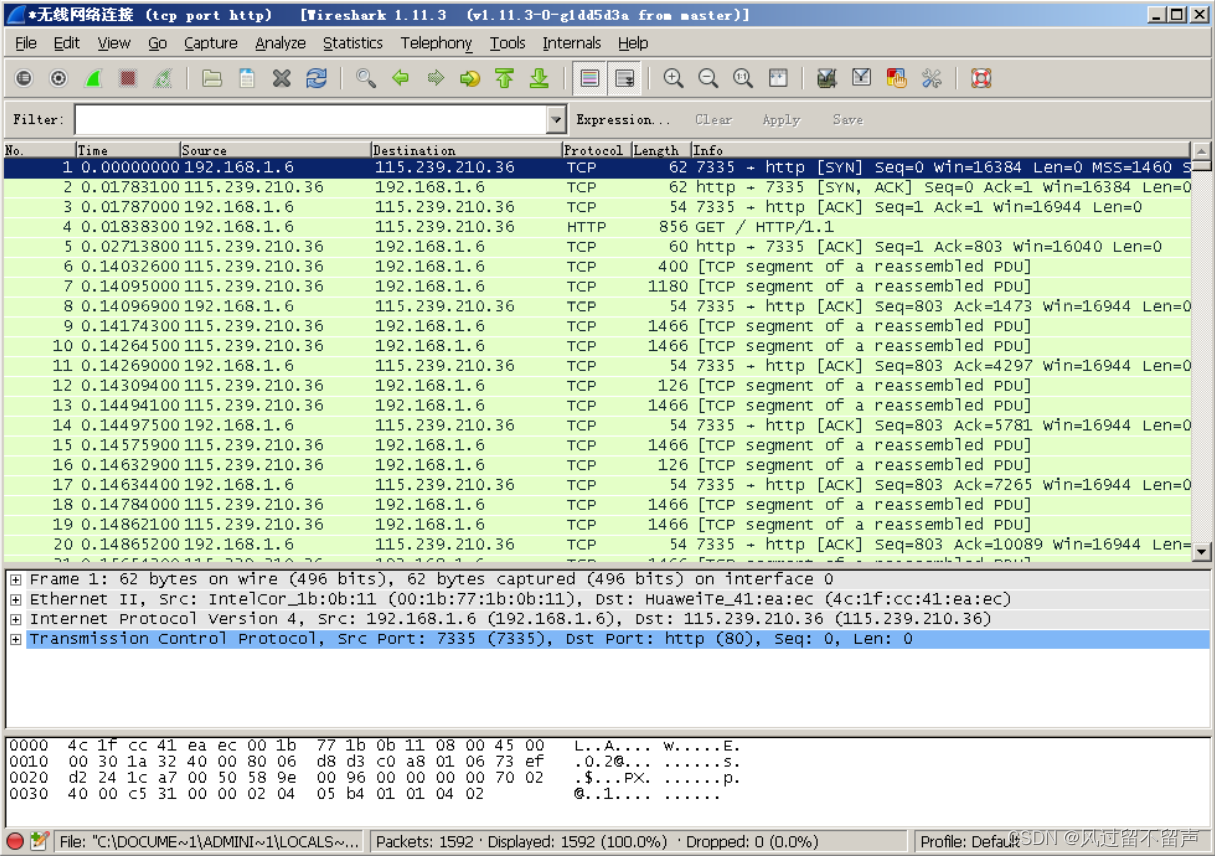
Task: Open a capture file icon
Action: click(212, 78)
